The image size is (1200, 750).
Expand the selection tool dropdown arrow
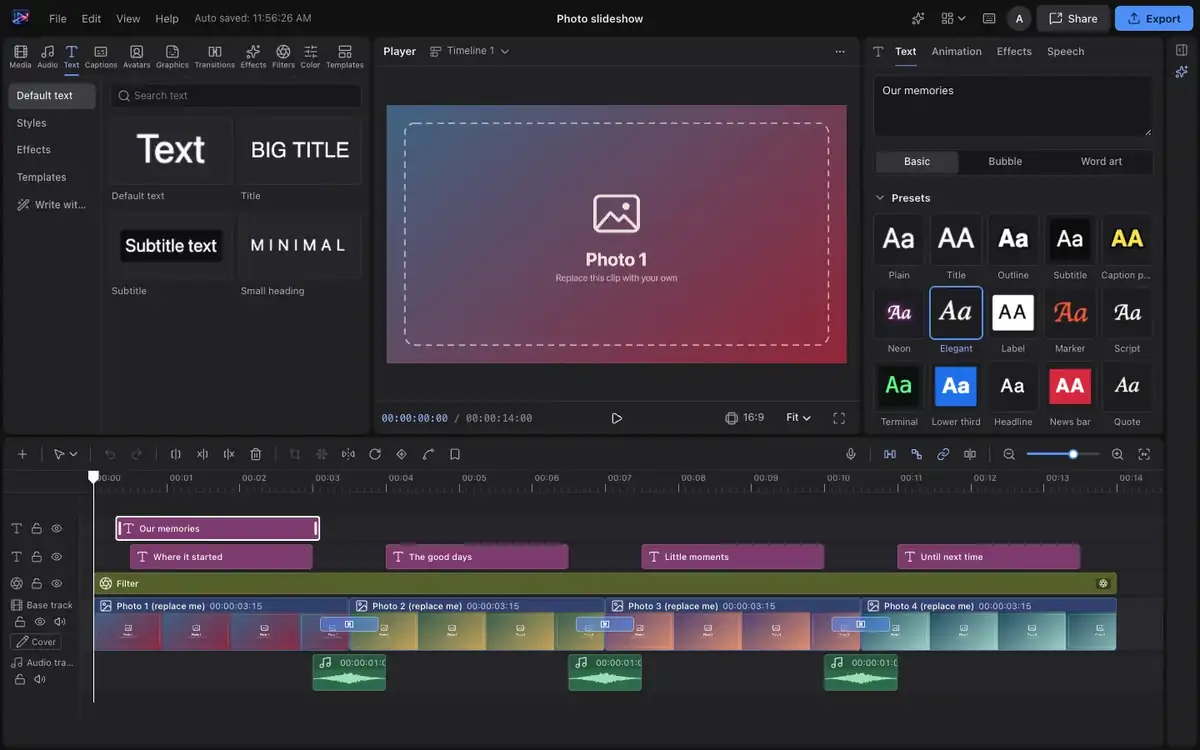(x=73, y=454)
